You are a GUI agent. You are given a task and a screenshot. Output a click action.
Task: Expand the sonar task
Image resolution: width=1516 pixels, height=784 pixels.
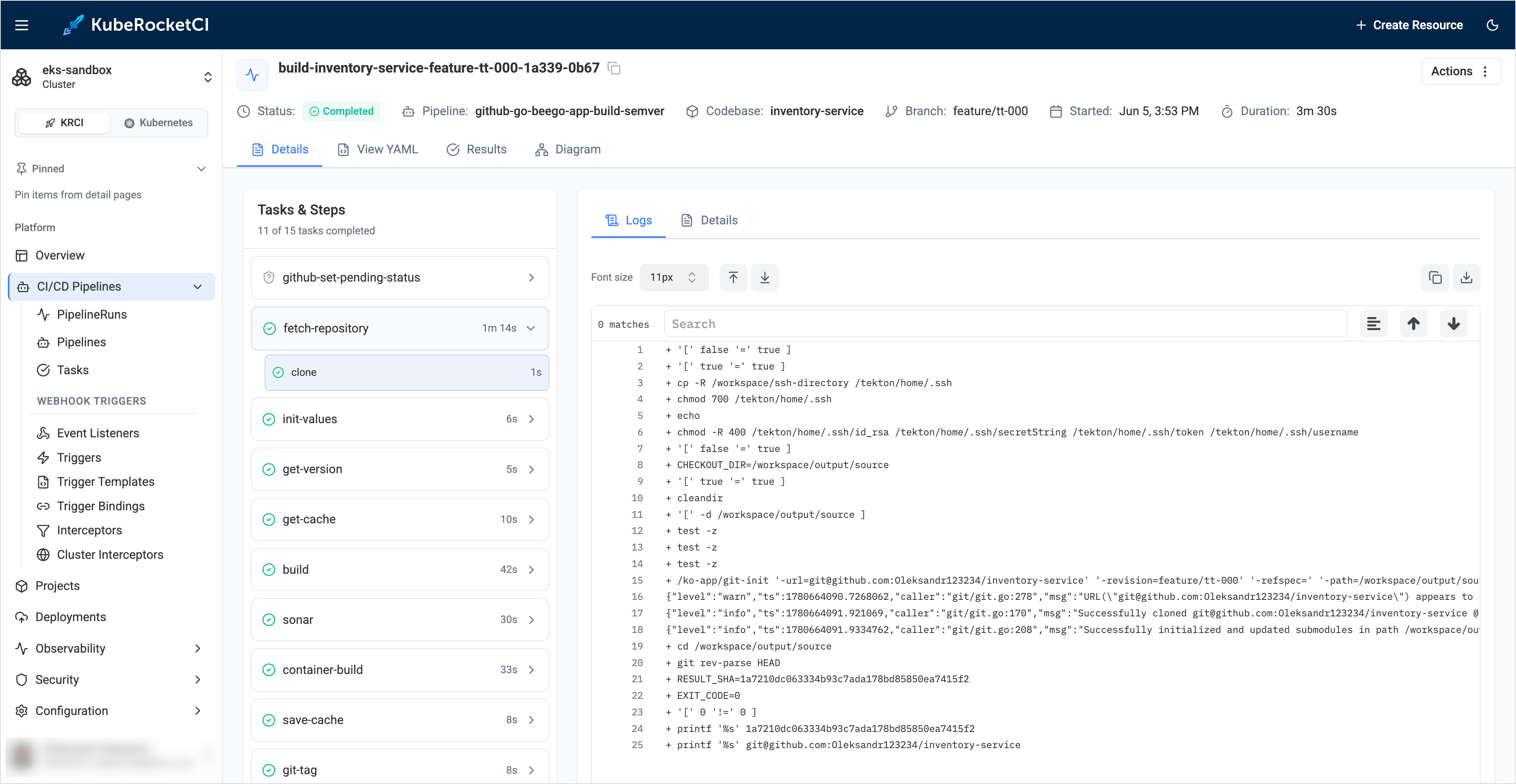pyautogui.click(x=400, y=620)
